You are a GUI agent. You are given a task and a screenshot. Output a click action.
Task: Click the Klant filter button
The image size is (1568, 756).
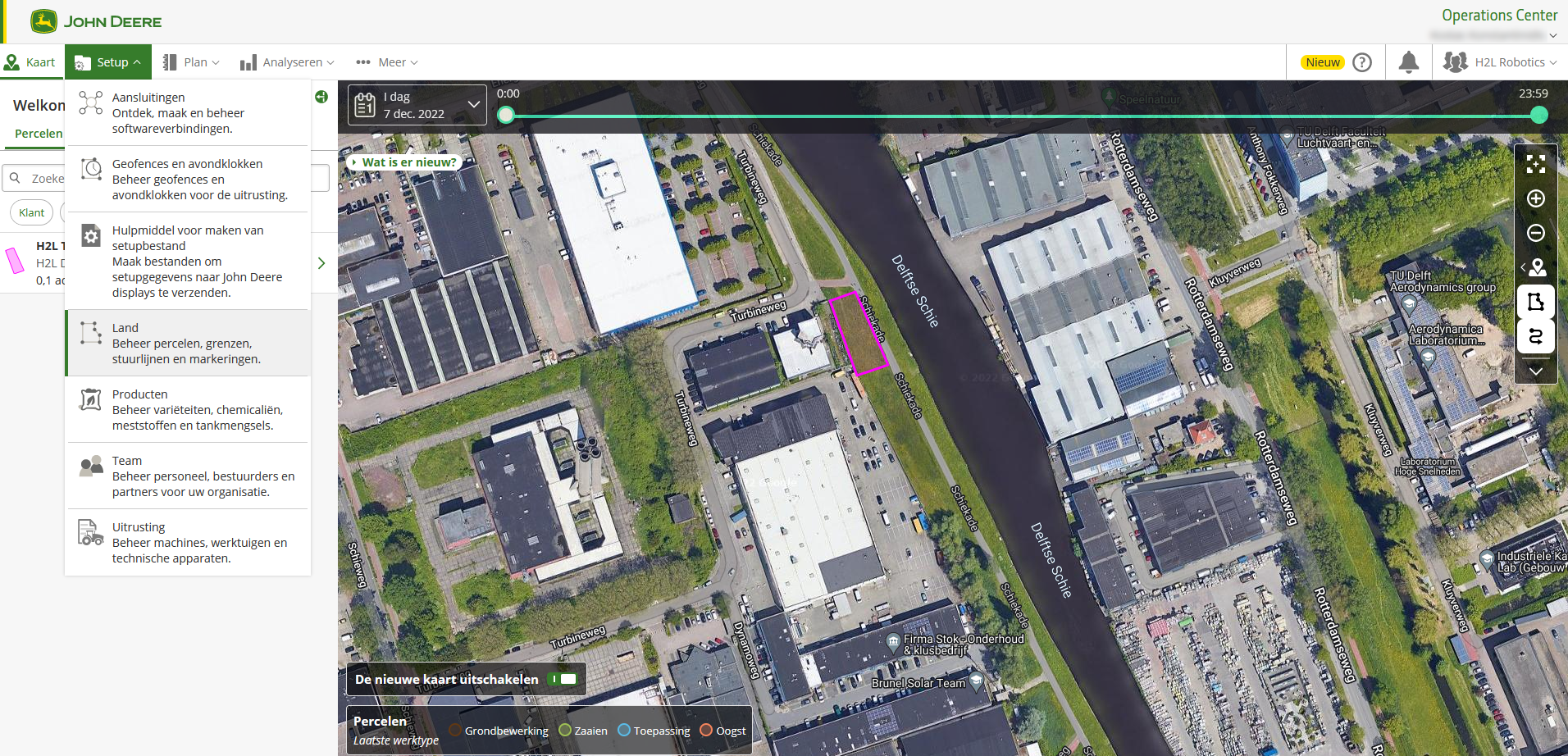coord(32,212)
